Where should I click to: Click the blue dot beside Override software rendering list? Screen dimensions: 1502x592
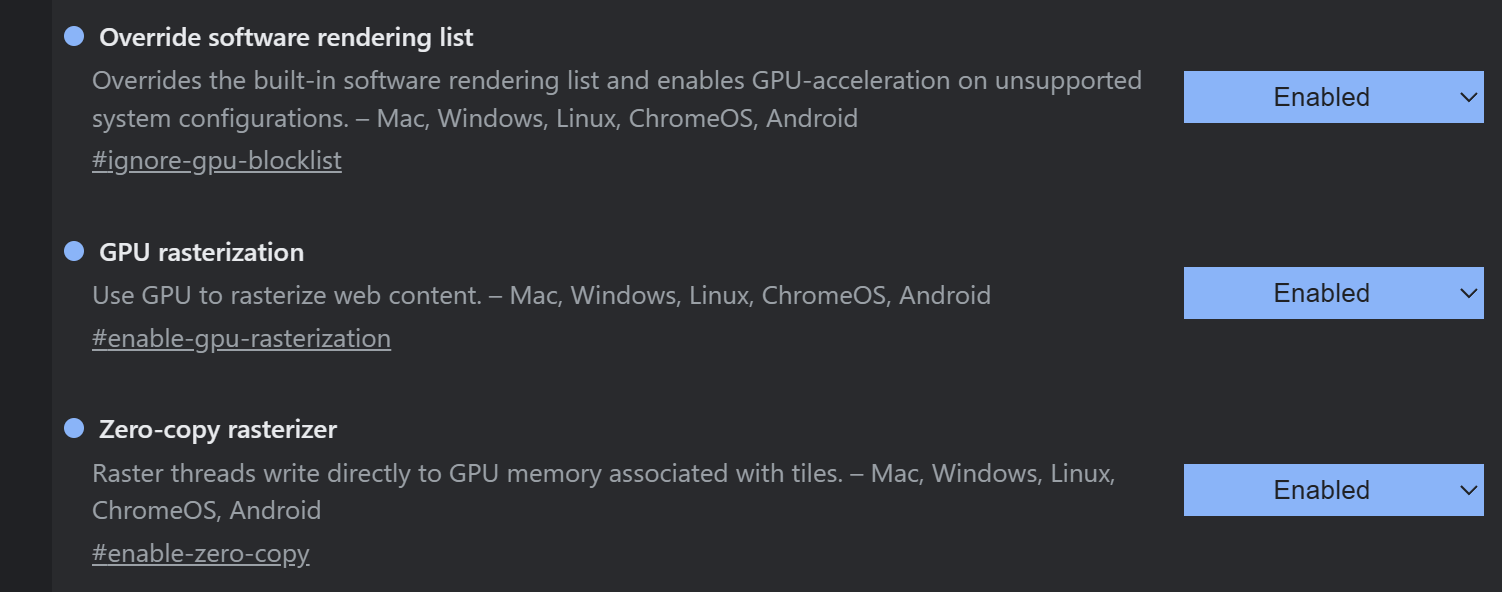click(x=74, y=37)
